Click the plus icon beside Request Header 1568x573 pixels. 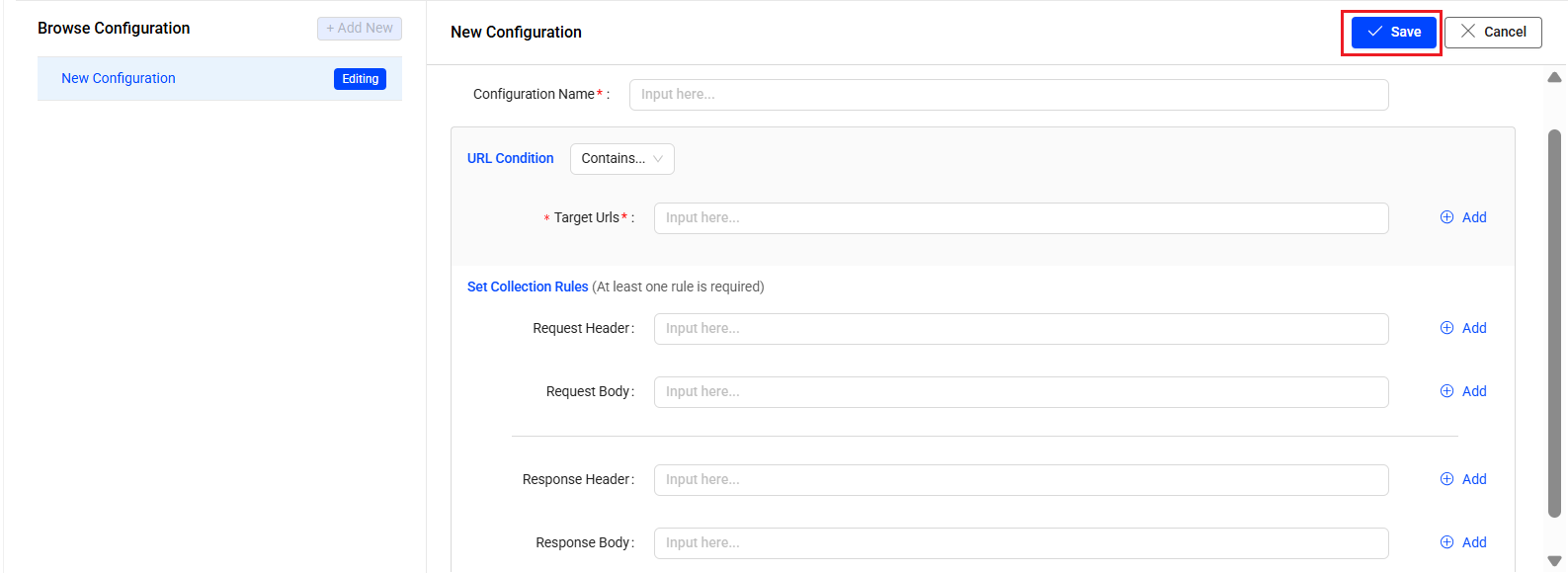click(x=1446, y=328)
